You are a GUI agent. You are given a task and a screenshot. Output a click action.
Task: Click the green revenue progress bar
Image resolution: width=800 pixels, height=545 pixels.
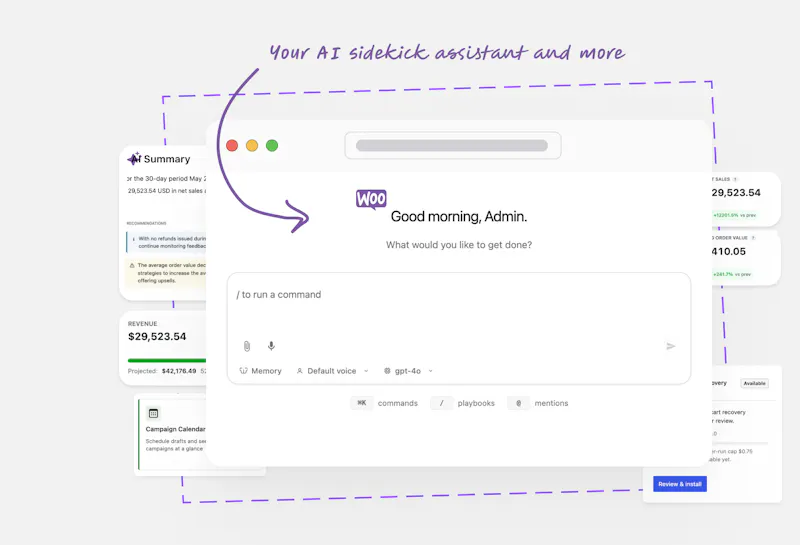(167, 360)
